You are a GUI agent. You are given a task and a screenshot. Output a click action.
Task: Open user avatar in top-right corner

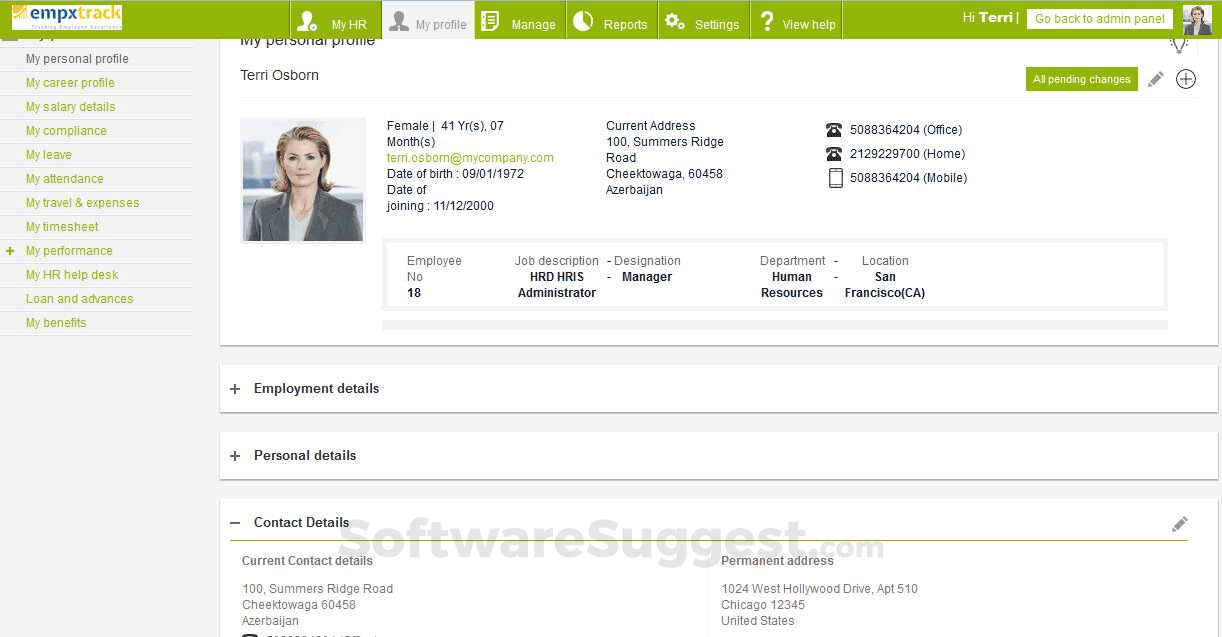pos(1197,20)
